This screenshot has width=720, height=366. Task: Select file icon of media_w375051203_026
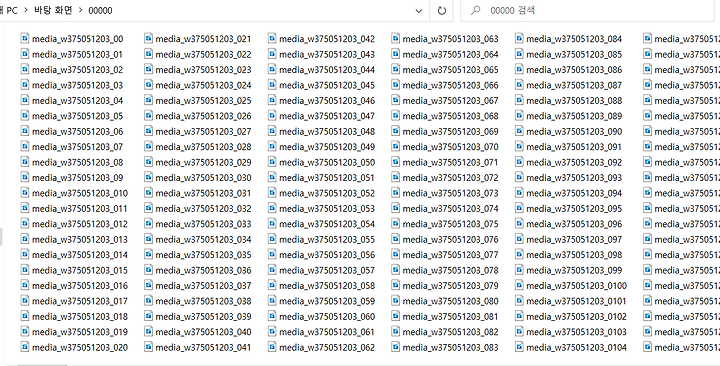(148, 116)
